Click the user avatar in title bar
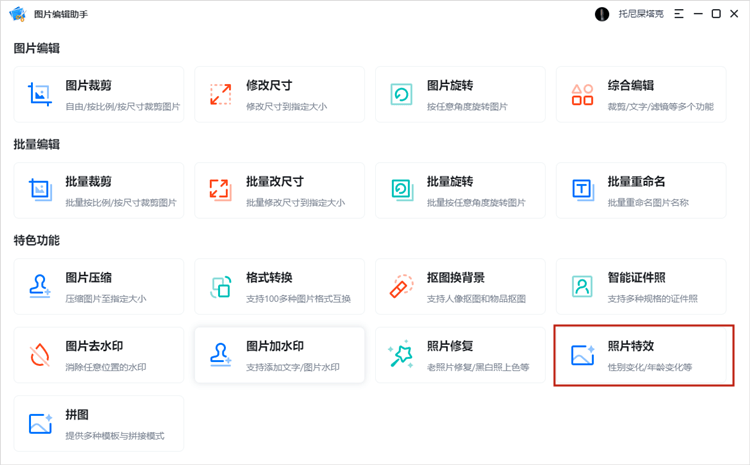Viewport: 750px width, 465px height. pos(602,14)
